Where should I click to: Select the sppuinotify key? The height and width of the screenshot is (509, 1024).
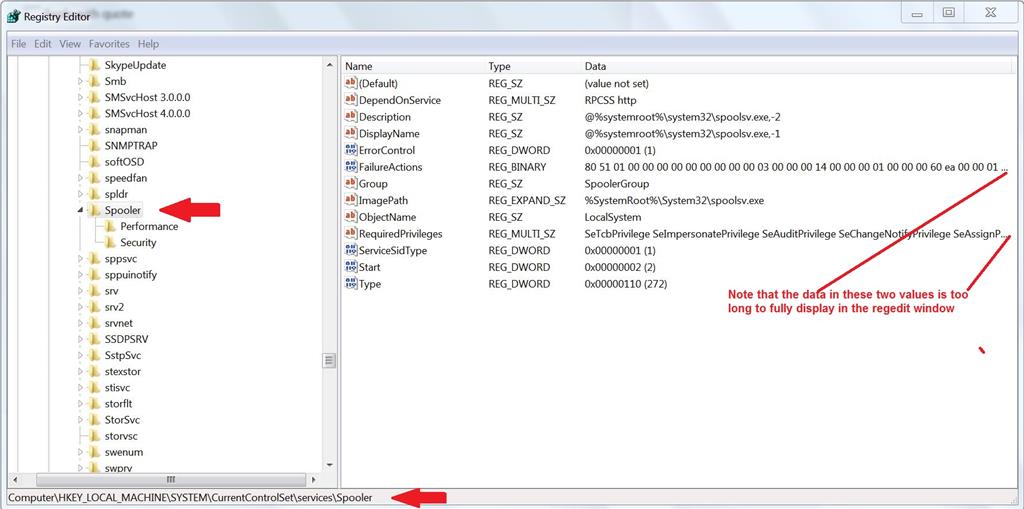coord(131,275)
